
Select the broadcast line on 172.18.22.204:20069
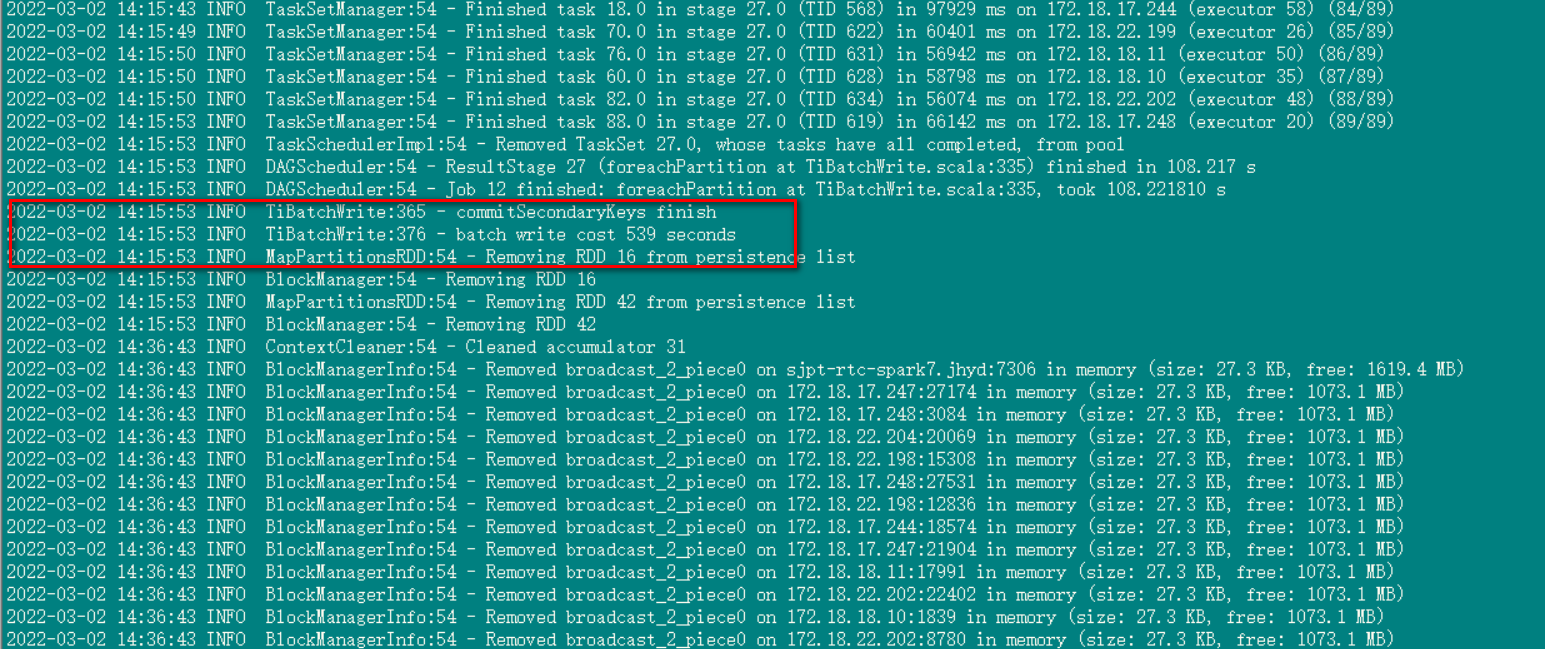click(706, 437)
